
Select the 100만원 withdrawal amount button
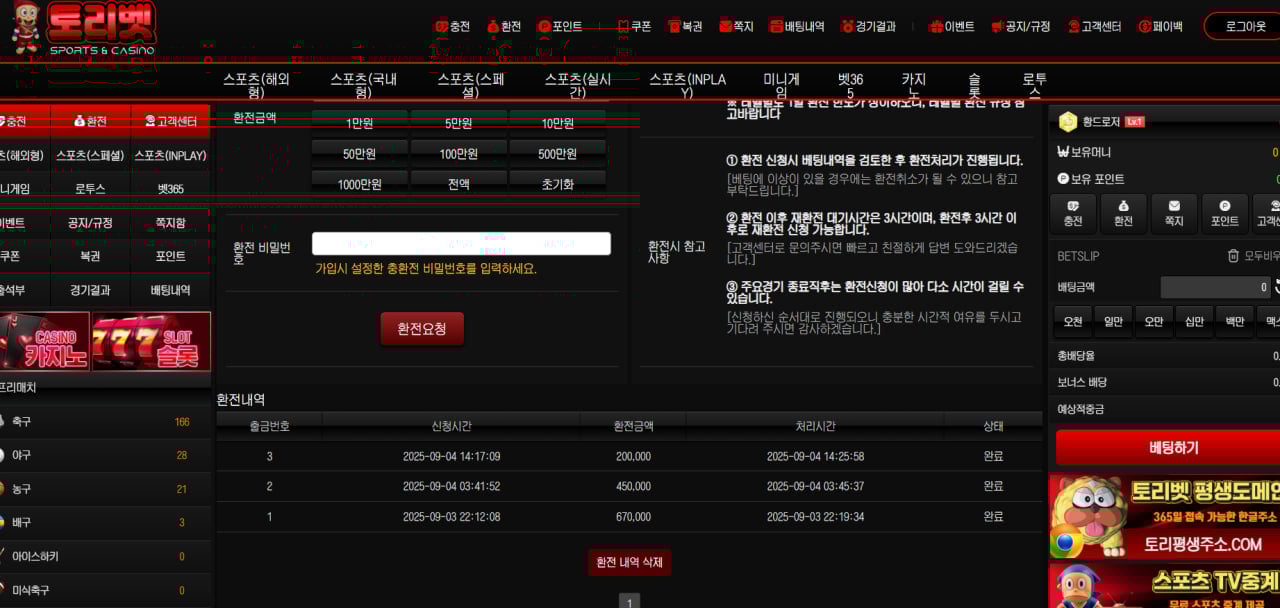(x=458, y=154)
